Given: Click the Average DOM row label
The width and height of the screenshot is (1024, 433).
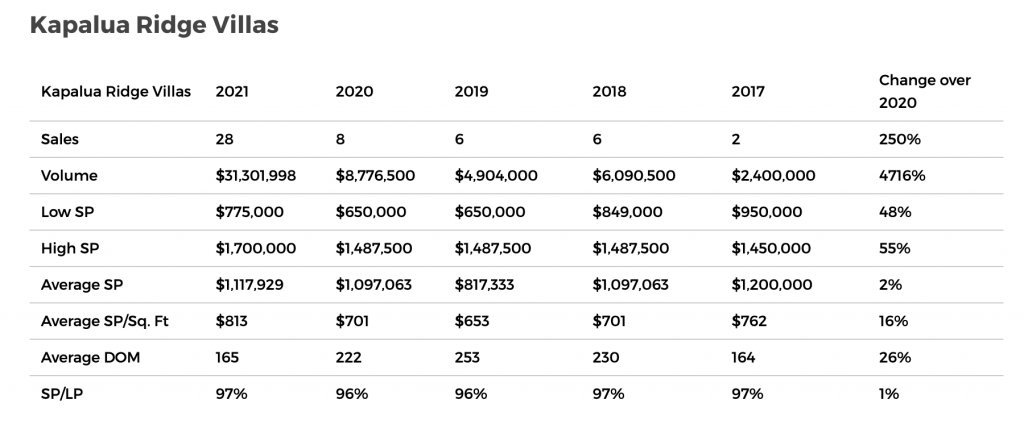Looking at the screenshot, I should (x=87, y=357).
